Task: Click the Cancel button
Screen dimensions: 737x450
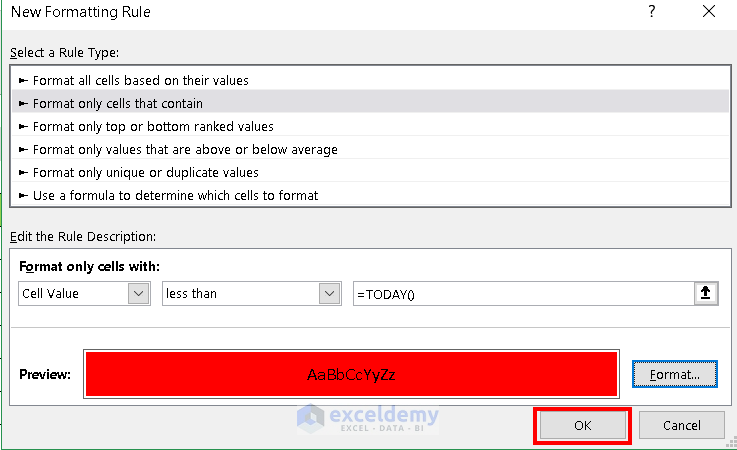Action: [x=682, y=425]
